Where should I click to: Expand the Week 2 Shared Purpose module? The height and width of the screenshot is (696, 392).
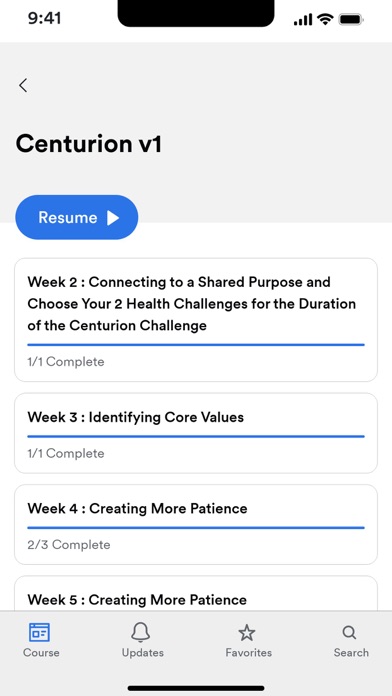(x=196, y=320)
